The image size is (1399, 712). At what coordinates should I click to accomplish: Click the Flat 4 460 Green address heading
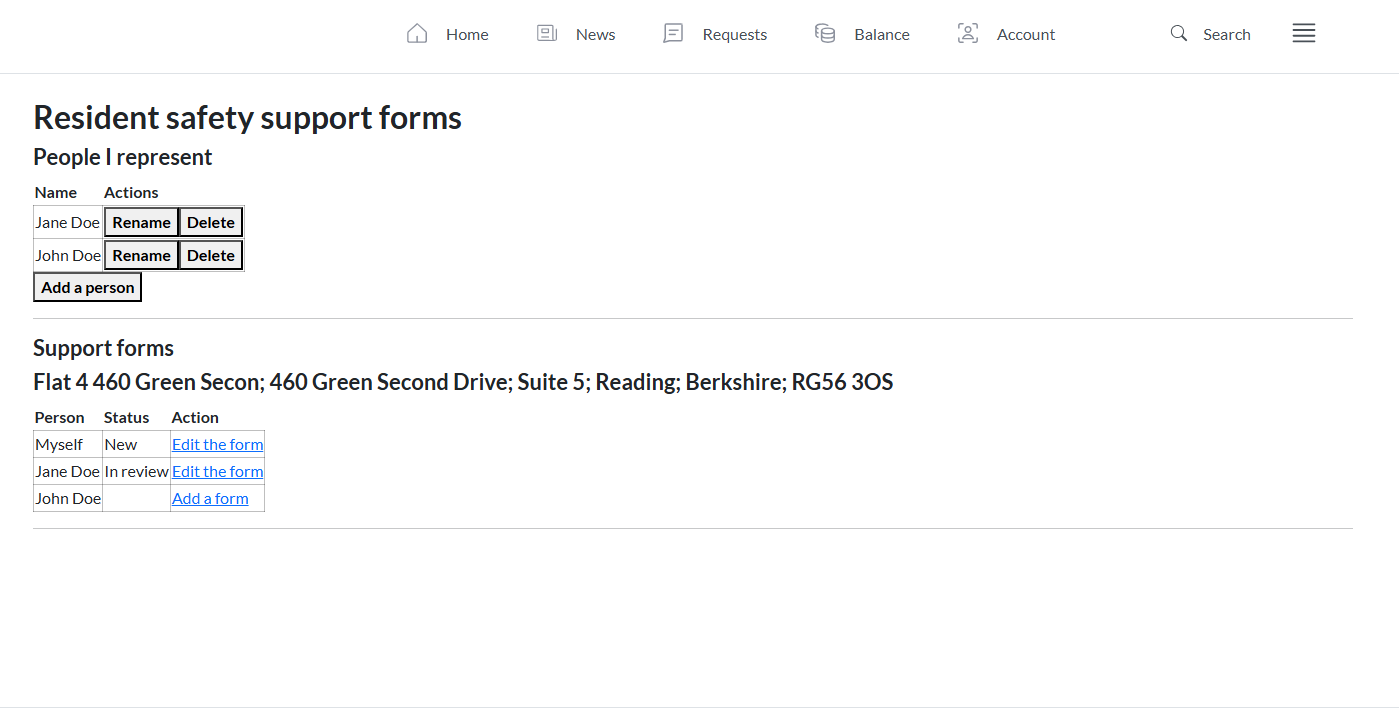pyautogui.click(x=463, y=382)
